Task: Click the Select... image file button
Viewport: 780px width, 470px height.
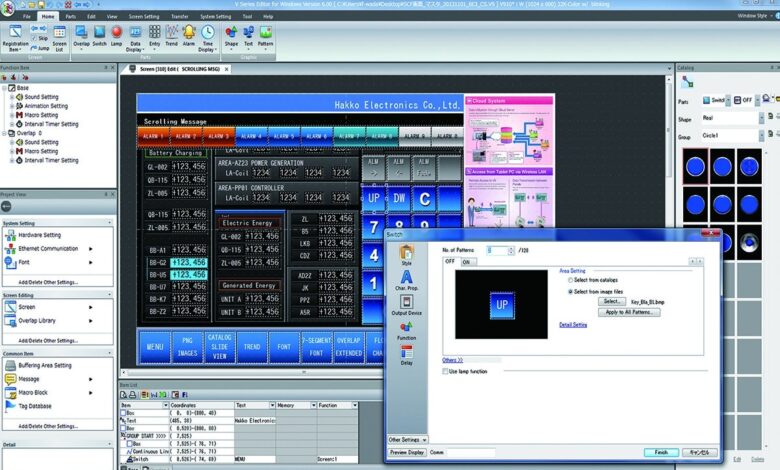Action: tap(612, 301)
